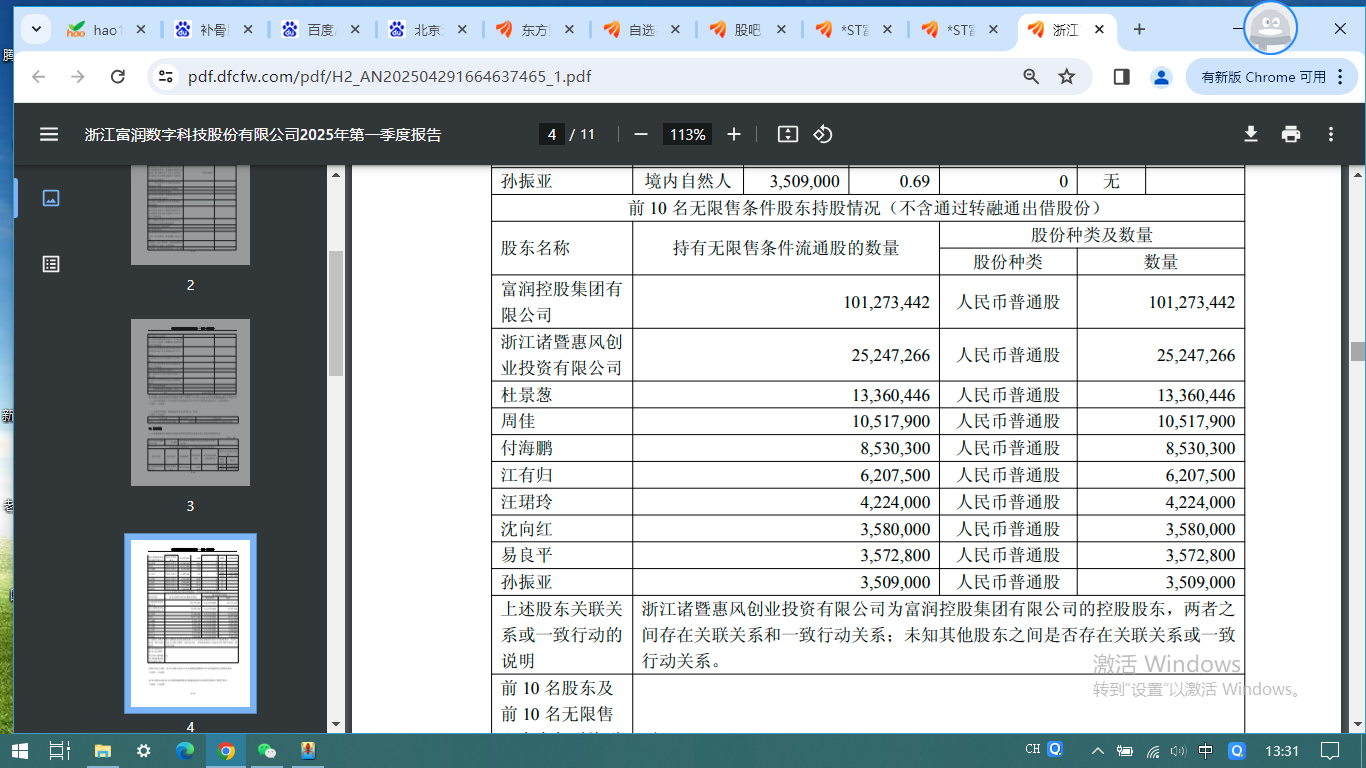Image resolution: width=1366 pixels, height=768 pixels.
Task: Close the 浙江 active tab
Action: coord(1099,30)
